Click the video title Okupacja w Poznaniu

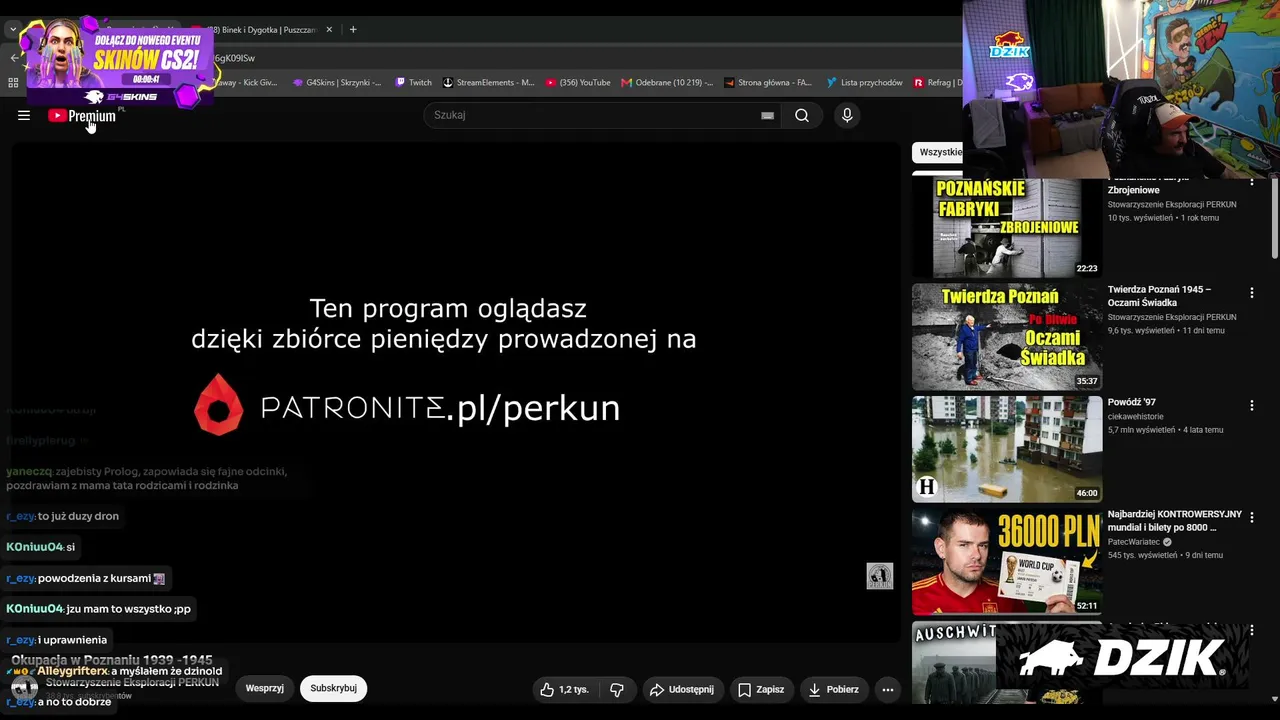coord(112,661)
